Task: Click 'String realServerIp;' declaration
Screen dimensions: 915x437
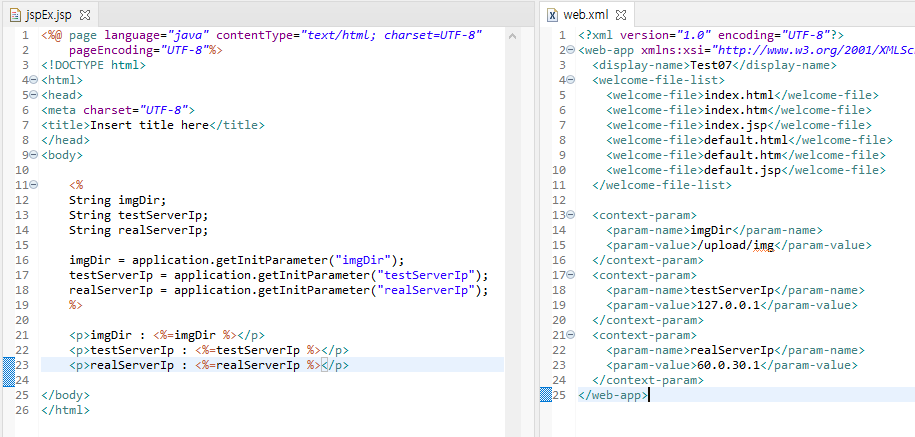Action: (x=138, y=230)
